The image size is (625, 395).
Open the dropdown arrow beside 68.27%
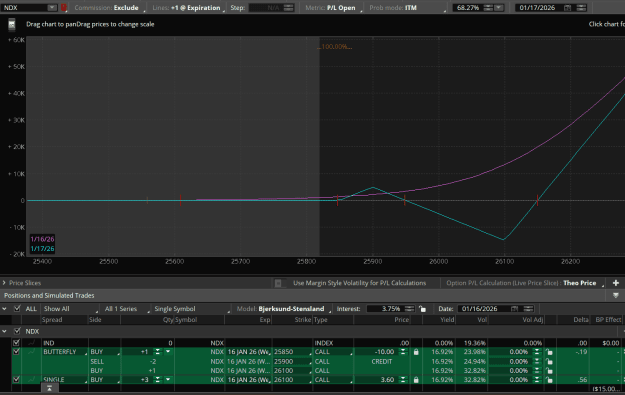coord(499,8)
